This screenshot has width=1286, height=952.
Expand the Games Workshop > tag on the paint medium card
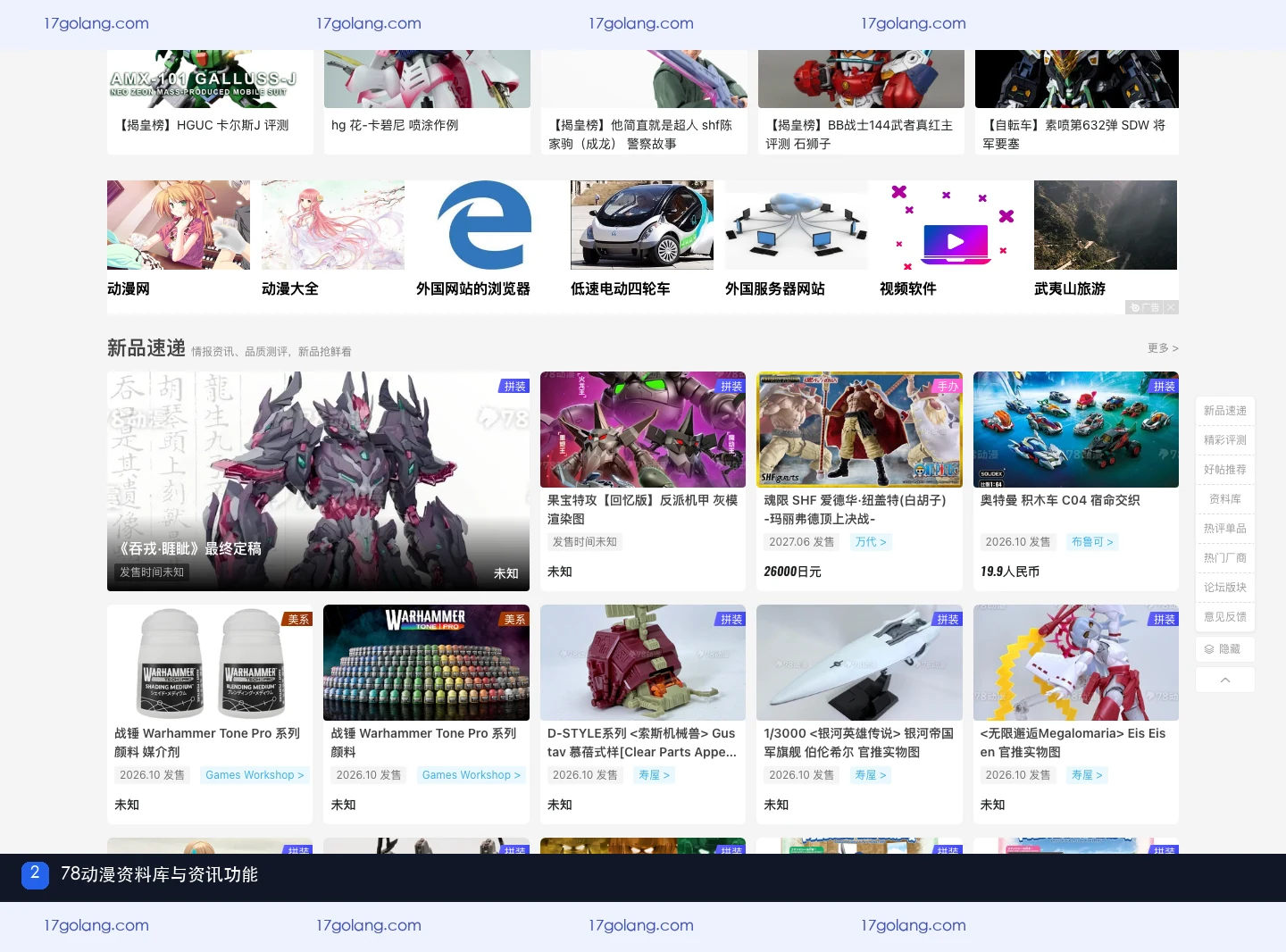(x=255, y=775)
